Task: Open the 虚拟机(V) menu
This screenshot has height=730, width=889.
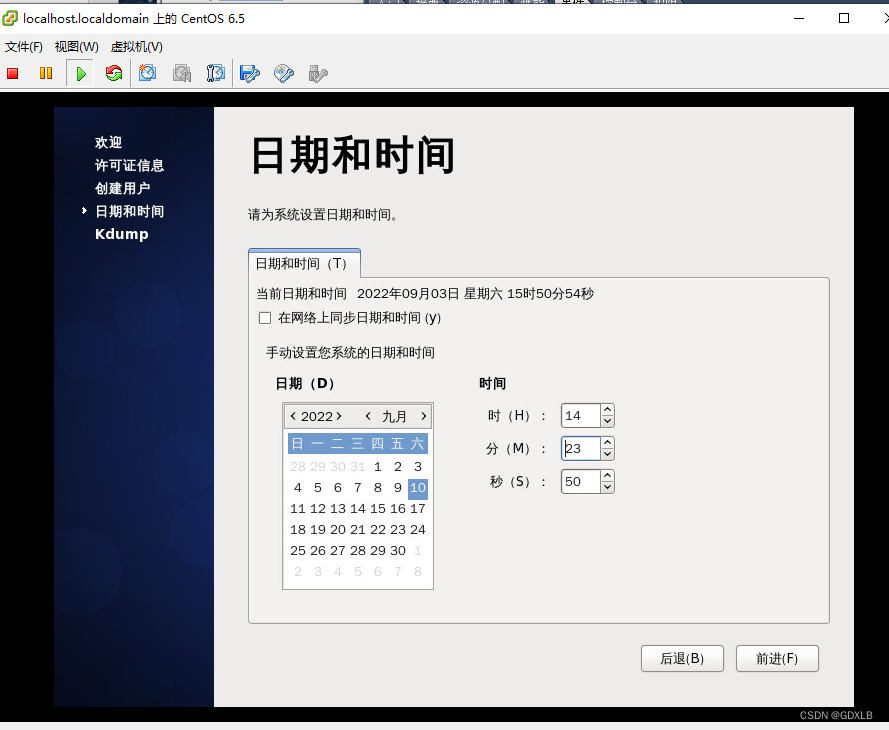Action: [138, 46]
